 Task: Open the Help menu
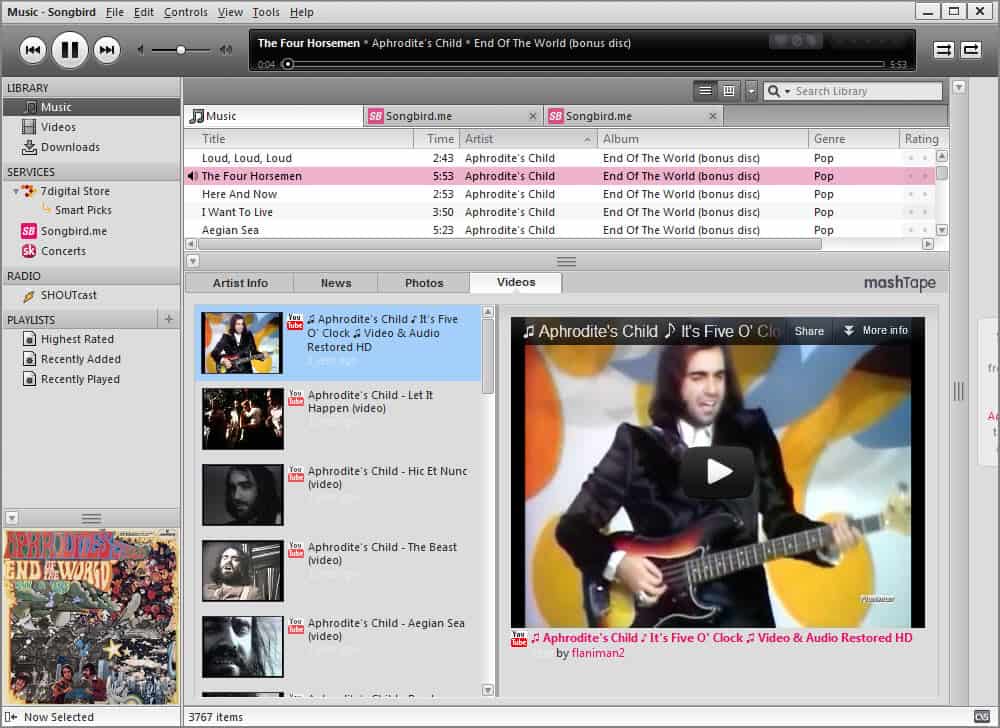302,12
